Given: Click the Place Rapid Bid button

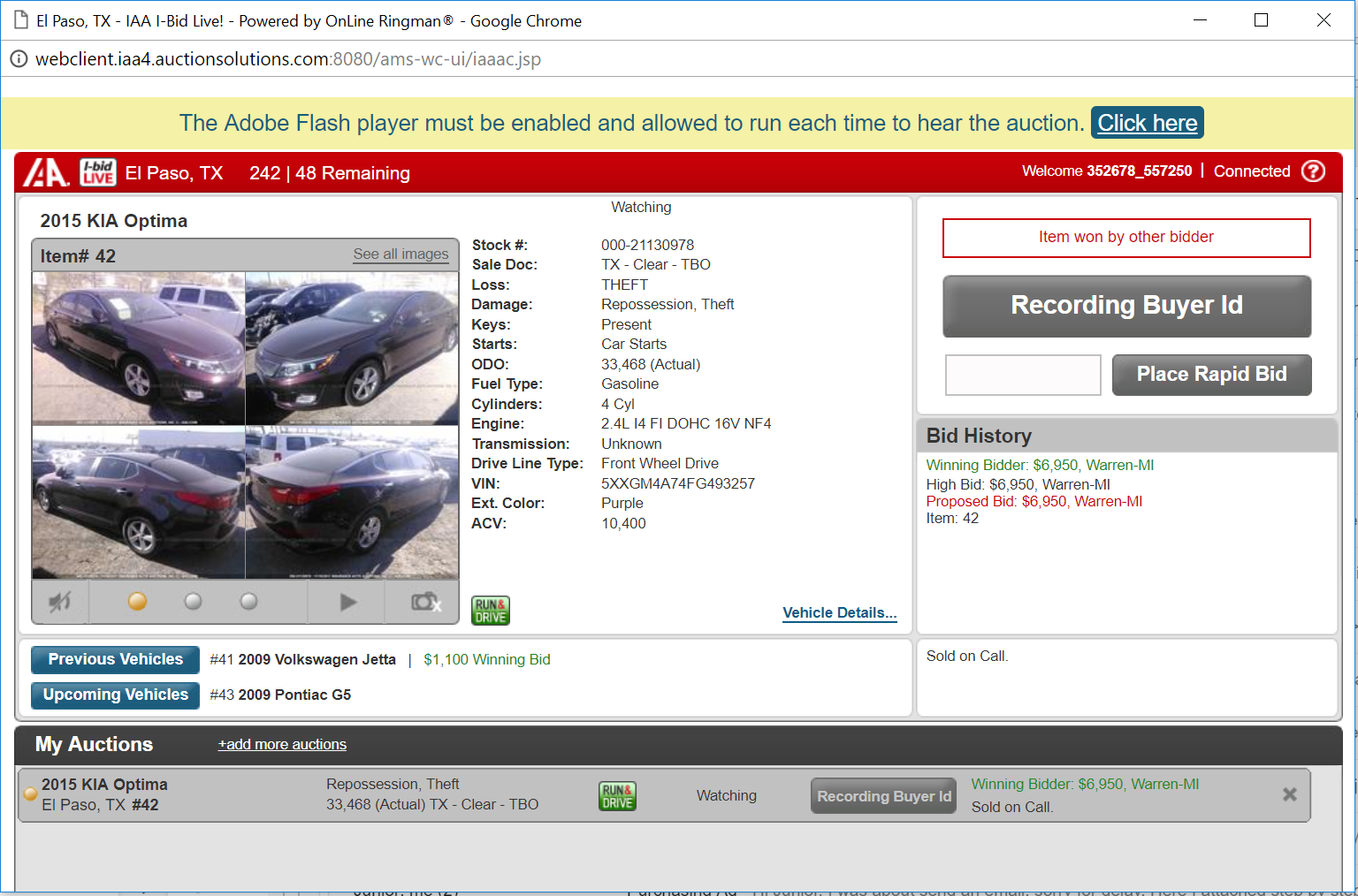Looking at the screenshot, I should point(1211,375).
